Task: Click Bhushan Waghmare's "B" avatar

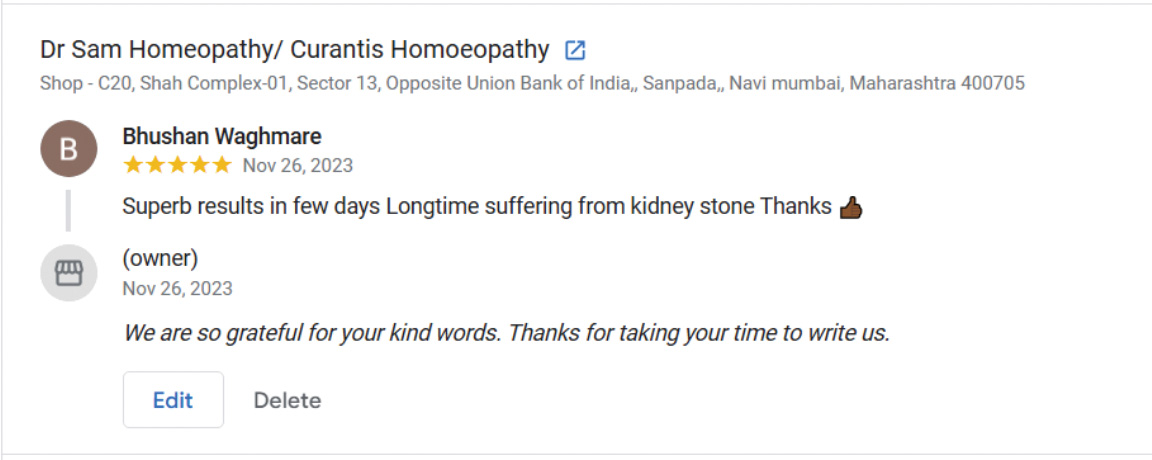Action: click(68, 149)
